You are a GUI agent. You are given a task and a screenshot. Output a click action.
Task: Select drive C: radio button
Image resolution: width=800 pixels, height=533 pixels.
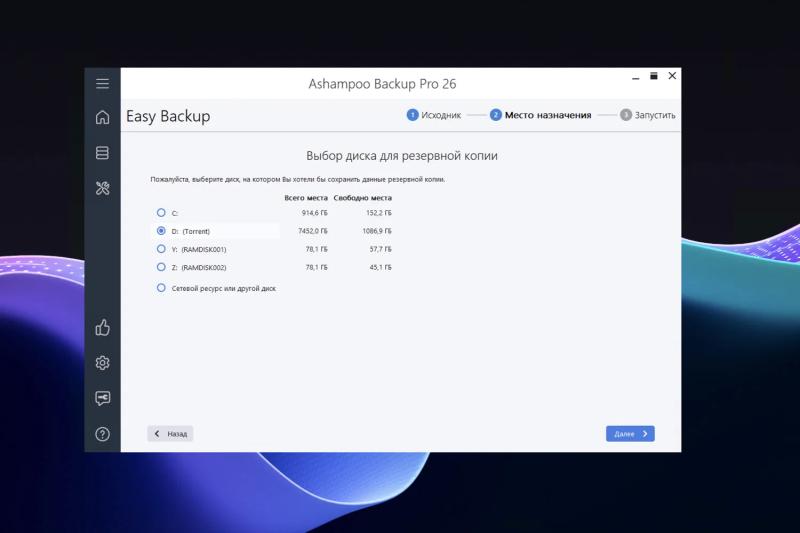161,213
